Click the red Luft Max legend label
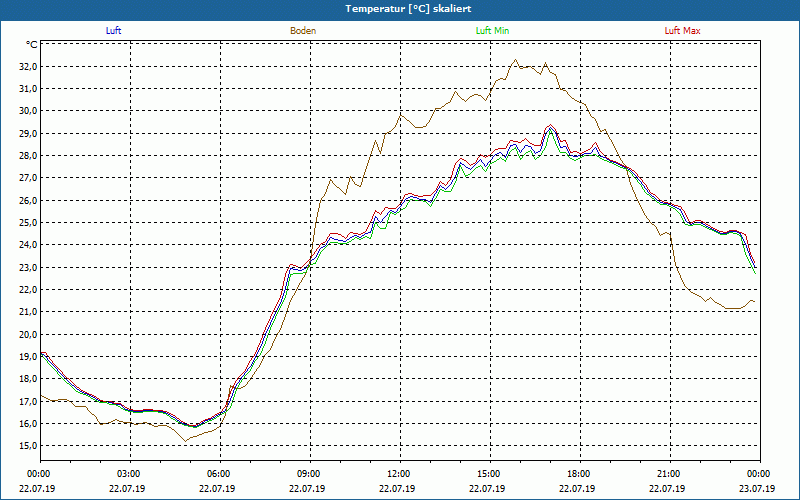The height and width of the screenshot is (500, 800). [682, 31]
